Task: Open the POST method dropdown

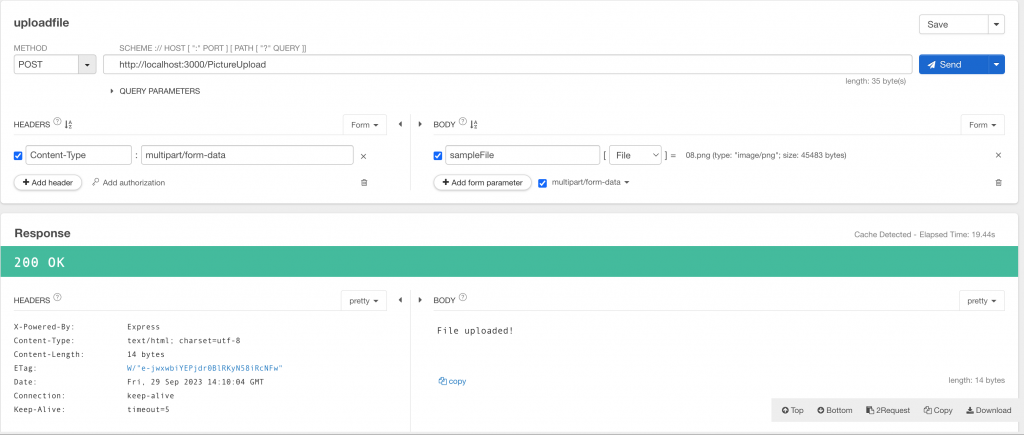Action: pyautogui.click(x=88, y=65)
